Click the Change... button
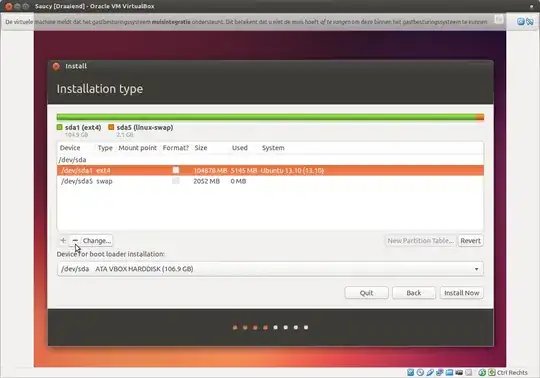Screen dimensions: 540x378 coord(97,241)
